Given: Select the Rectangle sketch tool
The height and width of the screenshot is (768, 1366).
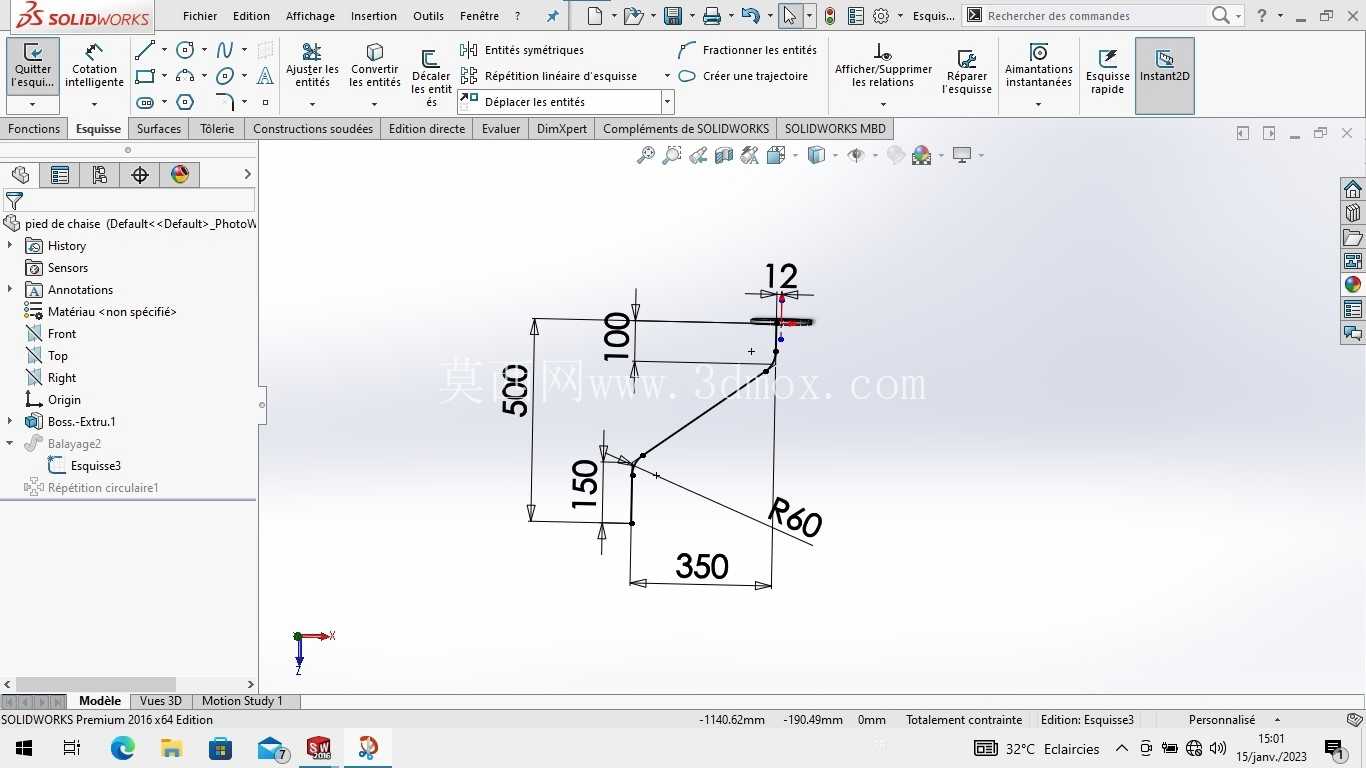Looking at the screenshot, I should (x=145, y=76).
